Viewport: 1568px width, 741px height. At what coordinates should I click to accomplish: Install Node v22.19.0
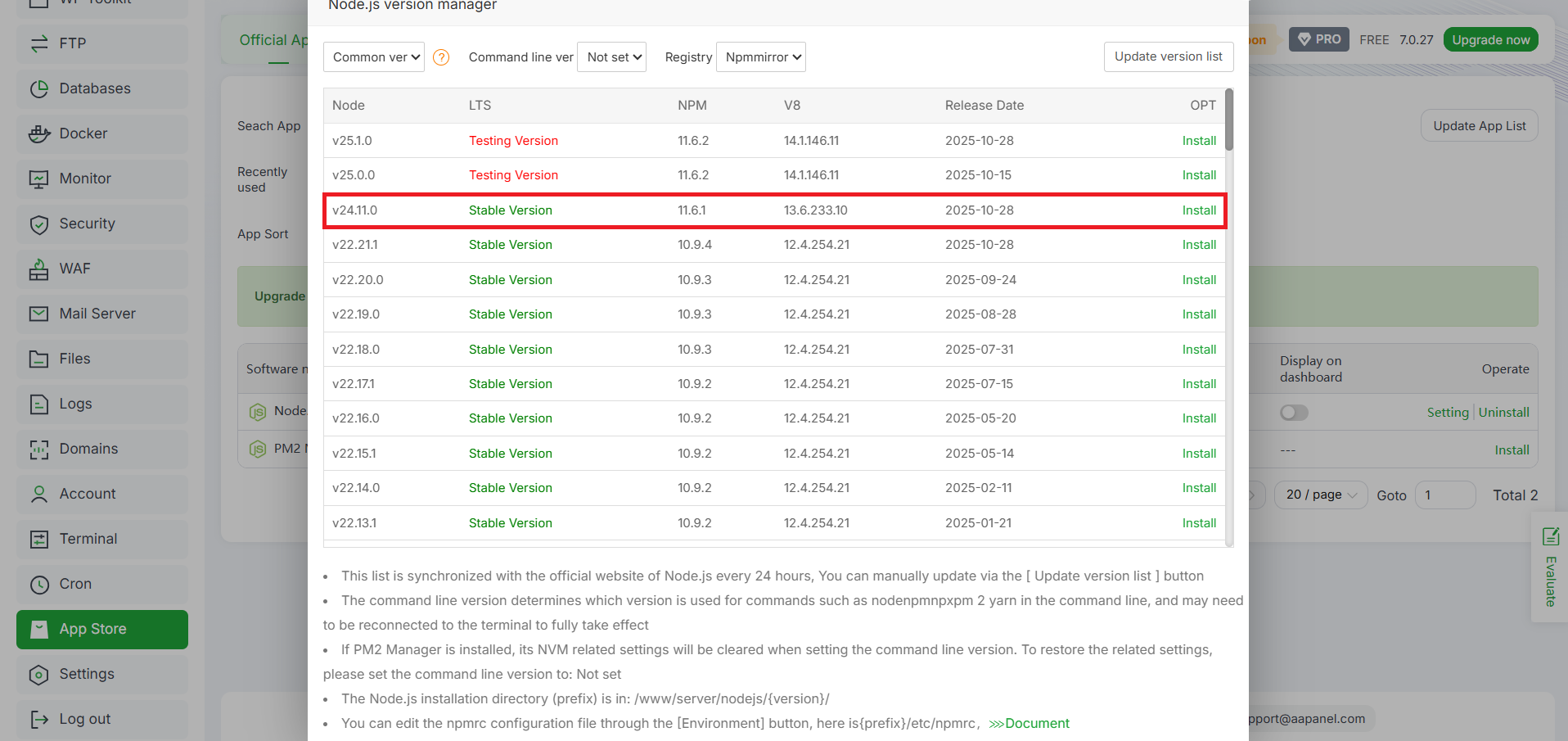pos(1199,314)
